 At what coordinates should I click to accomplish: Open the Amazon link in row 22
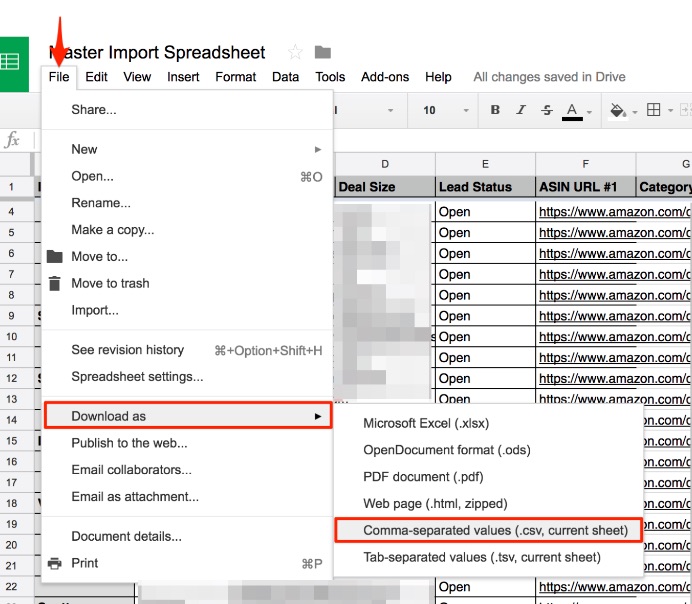pyautogui.click(x=614, y=587)
